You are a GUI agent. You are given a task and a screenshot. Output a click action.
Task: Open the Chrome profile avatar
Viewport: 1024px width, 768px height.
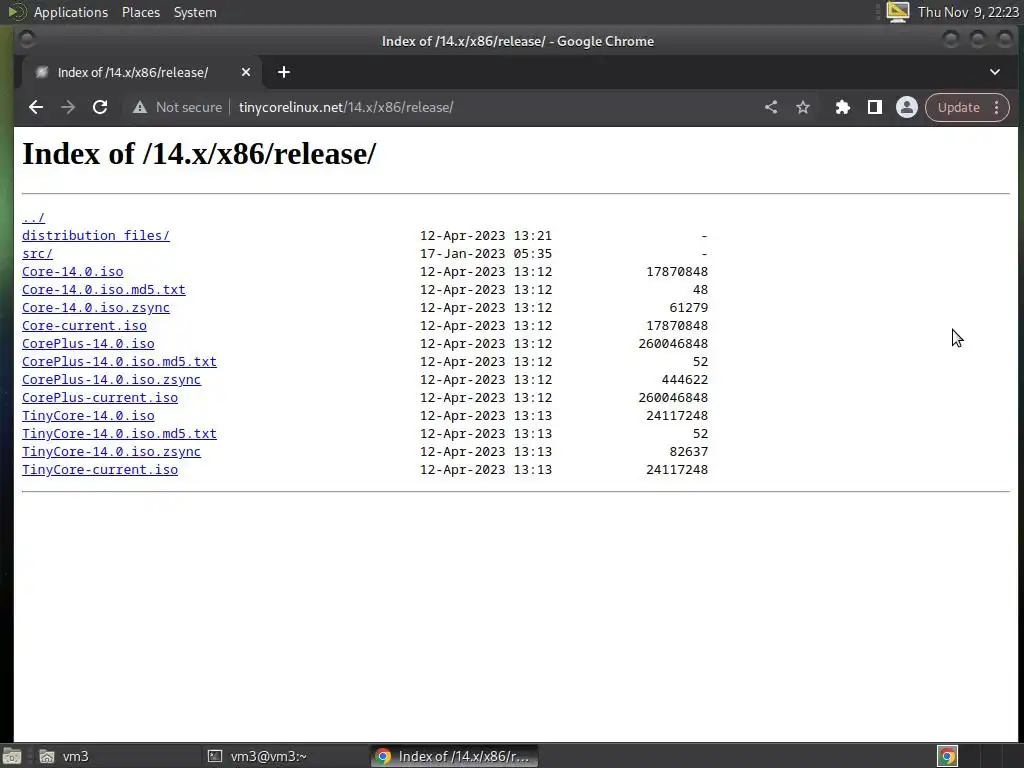pyautogui.click(x=906, y=107)
